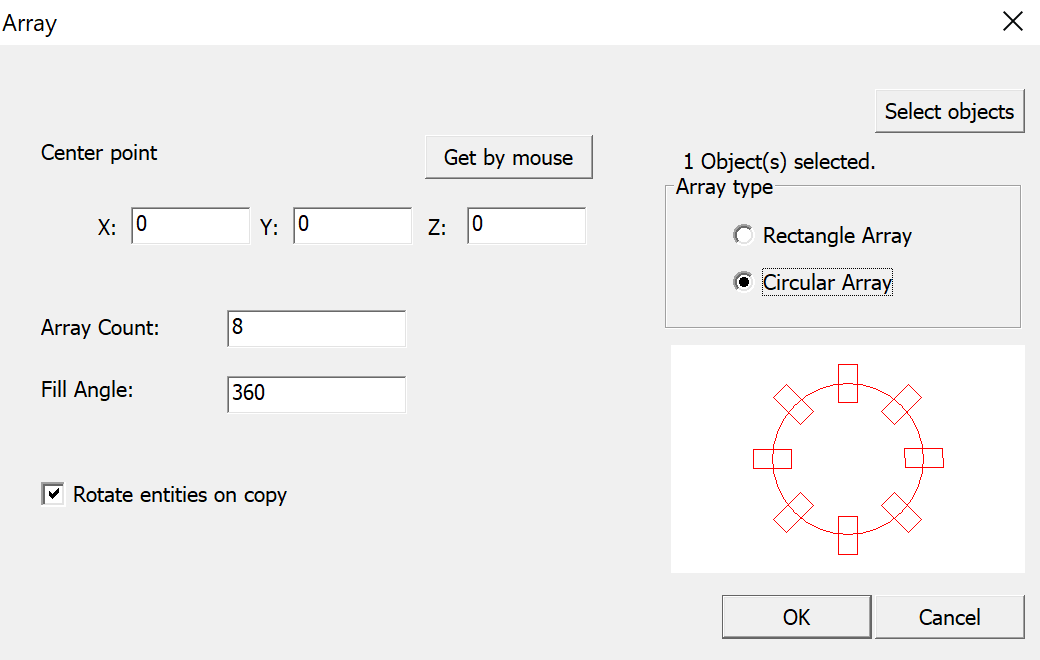Click the Array dialog title text
1040x660 pixels.
29,22
